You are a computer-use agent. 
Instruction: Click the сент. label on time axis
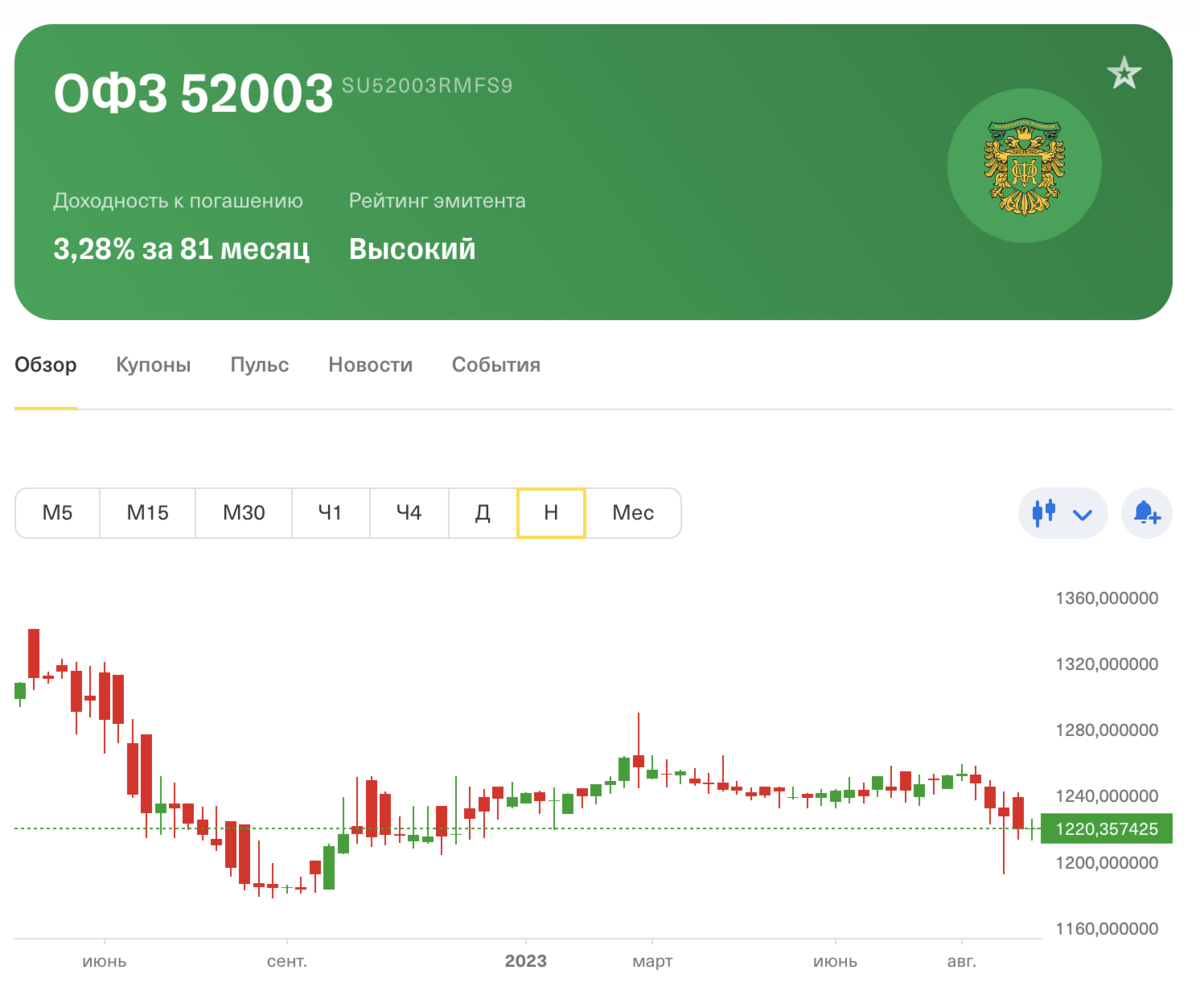click(287, 962)
